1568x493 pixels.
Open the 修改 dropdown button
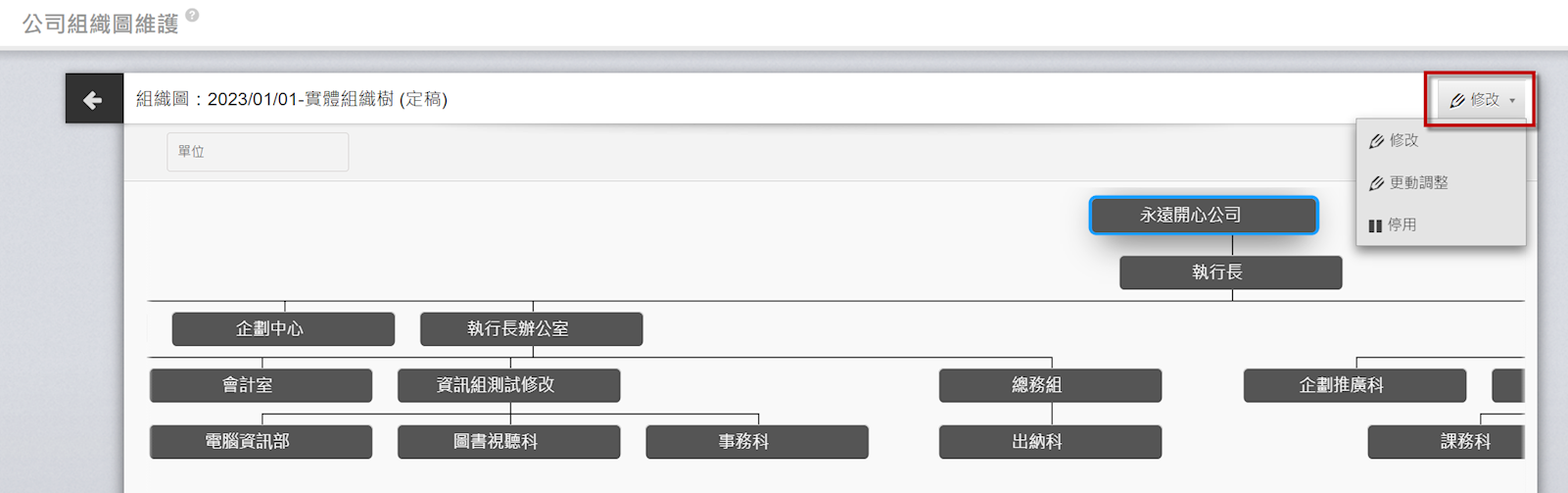pos(1482,100)
